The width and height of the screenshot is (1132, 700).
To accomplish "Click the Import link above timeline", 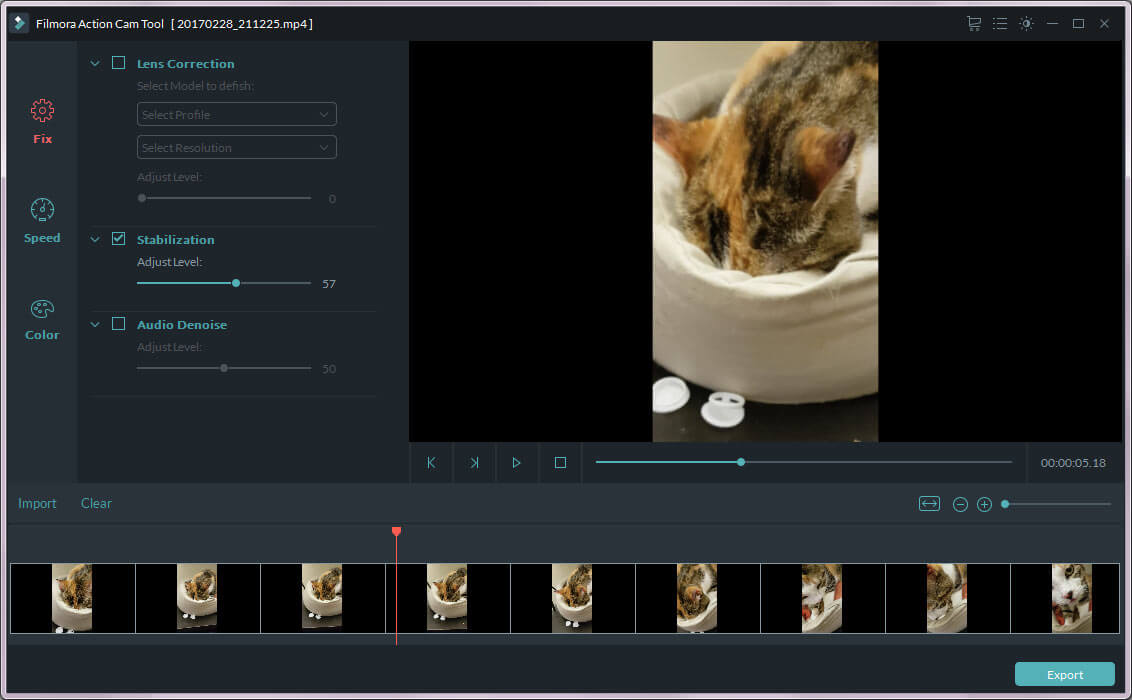I will click(37, 503).
